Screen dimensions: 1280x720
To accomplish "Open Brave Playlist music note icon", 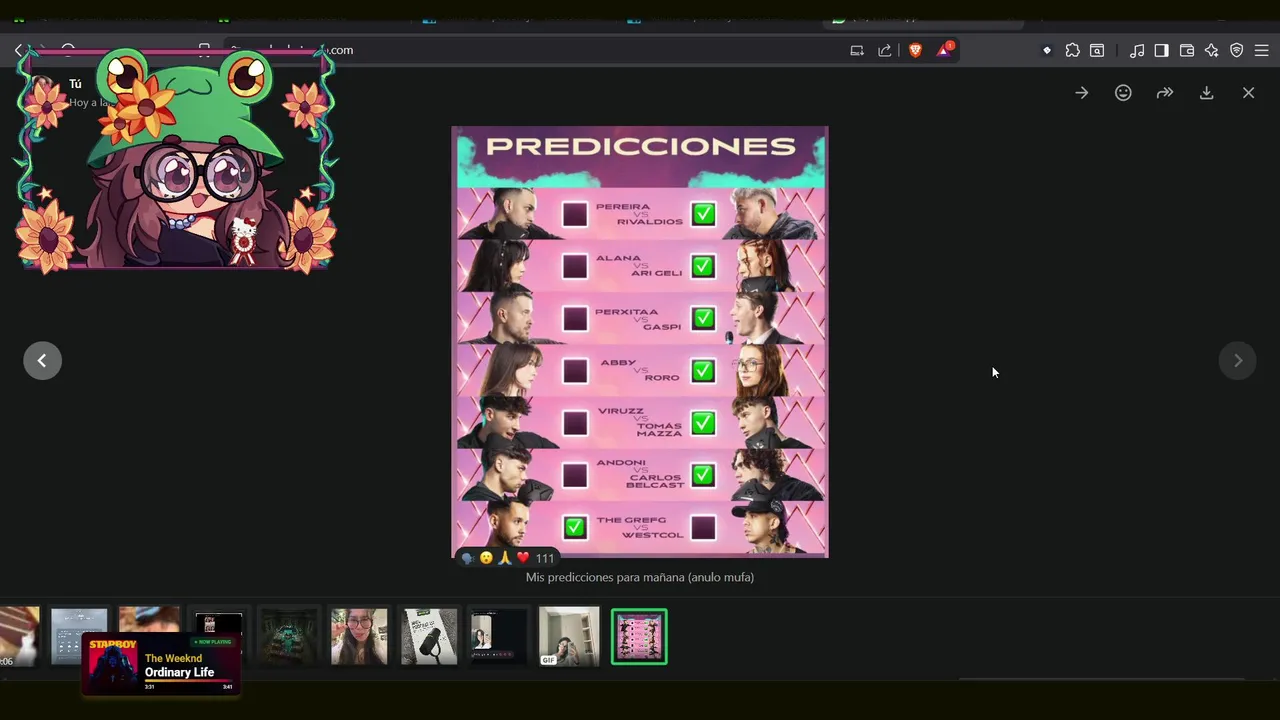I will click(x=1137, y=50).
